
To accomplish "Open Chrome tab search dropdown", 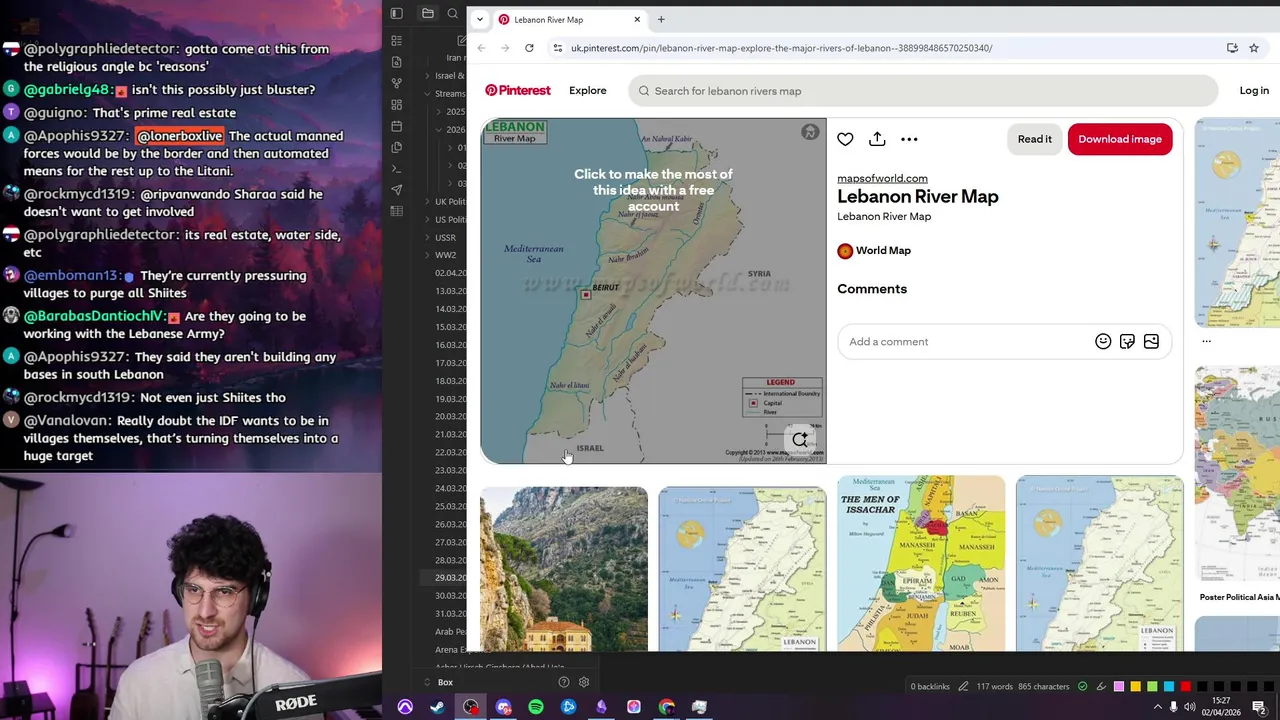I will tap(480, 19).
